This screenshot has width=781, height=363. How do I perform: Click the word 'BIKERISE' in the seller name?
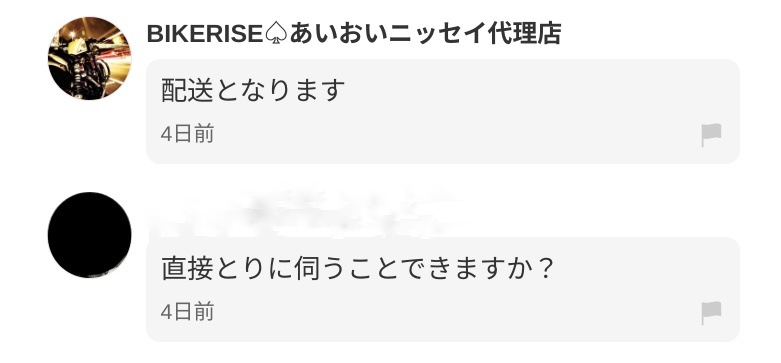click(x=205, y=34)
